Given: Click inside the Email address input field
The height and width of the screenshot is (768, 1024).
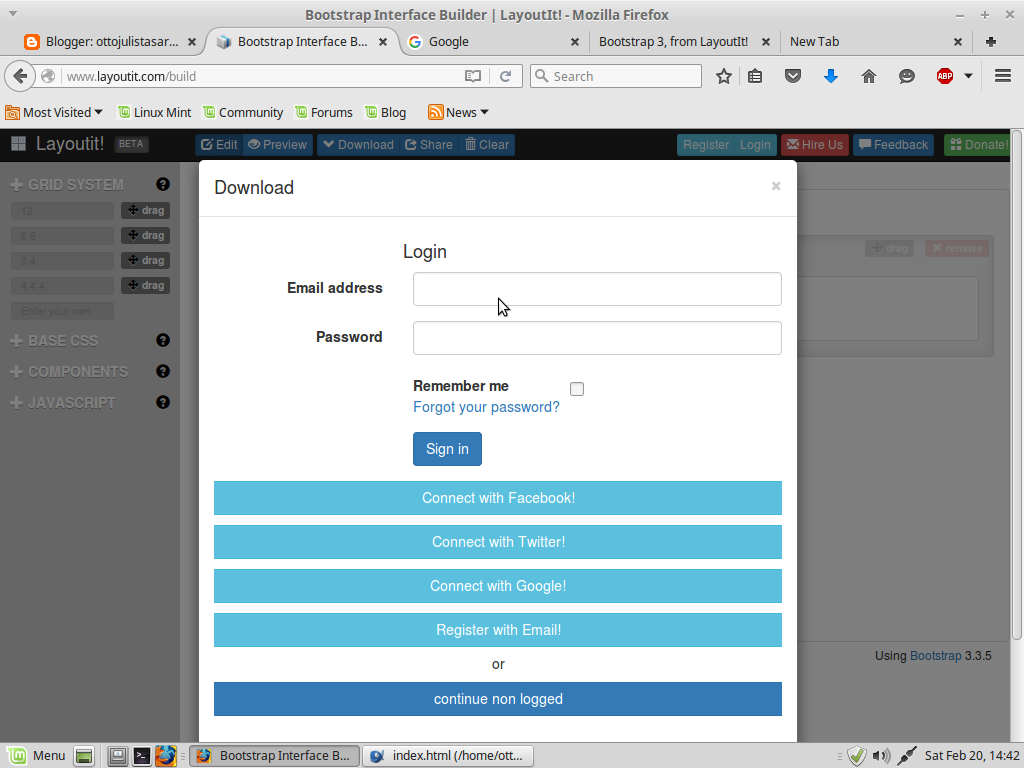Looking at the screenshot, I should [597, 289].
